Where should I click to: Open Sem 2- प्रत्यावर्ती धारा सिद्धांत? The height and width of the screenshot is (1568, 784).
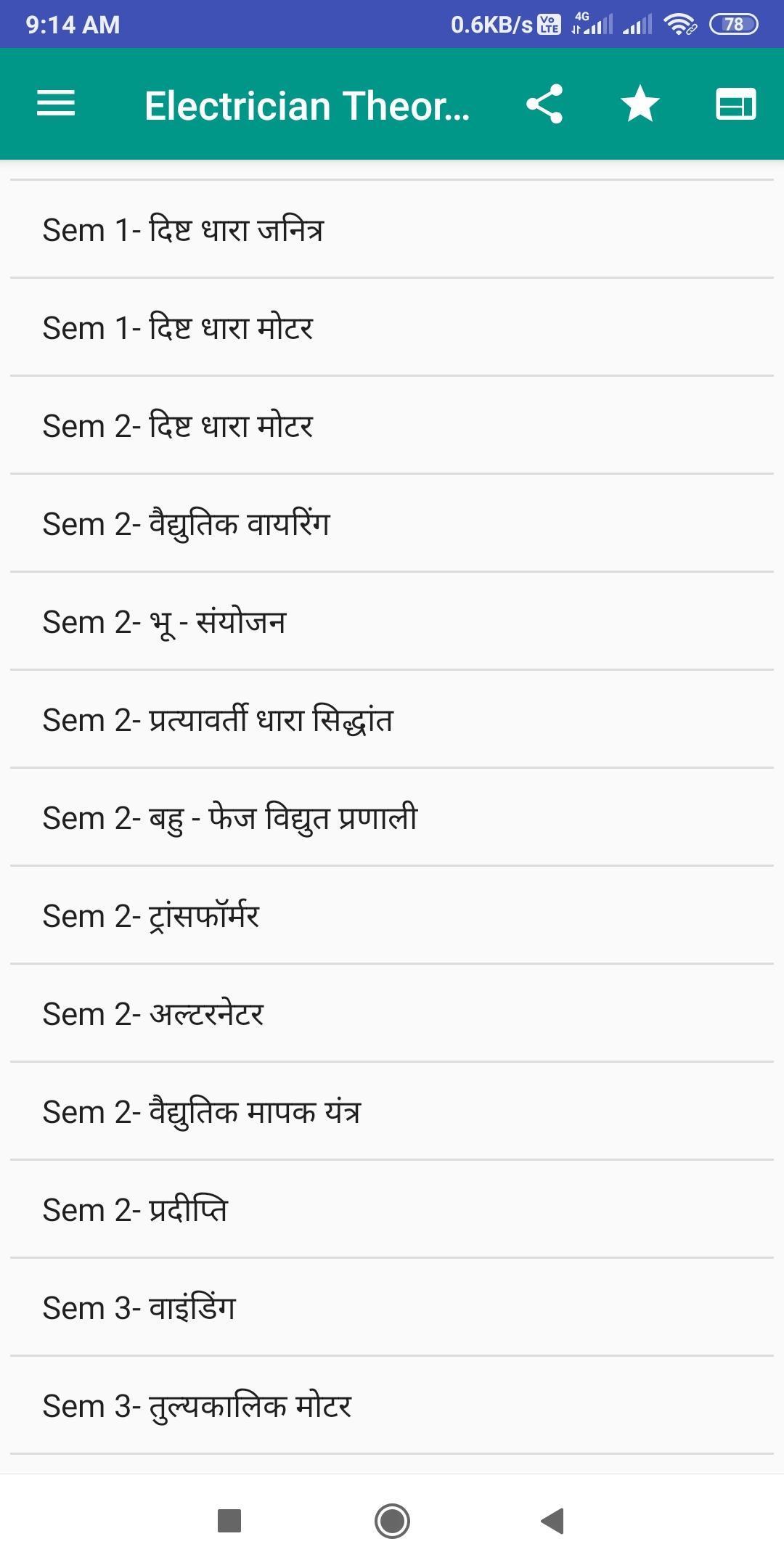392,720
